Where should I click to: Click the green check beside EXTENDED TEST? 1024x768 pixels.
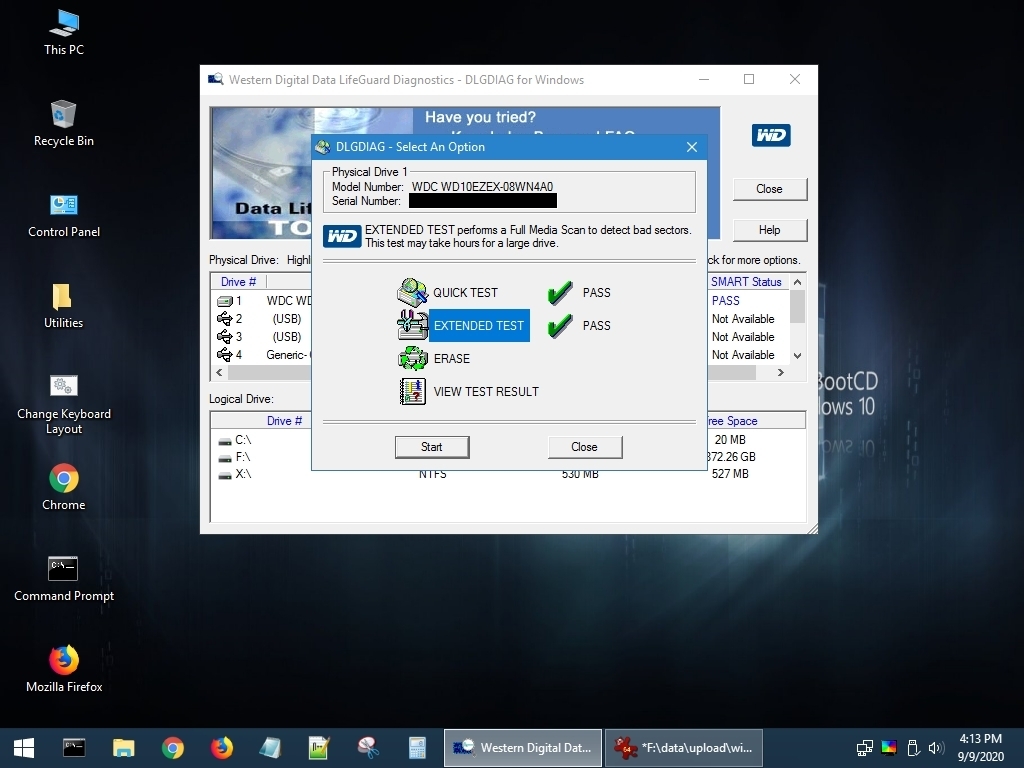click(560, 325)
